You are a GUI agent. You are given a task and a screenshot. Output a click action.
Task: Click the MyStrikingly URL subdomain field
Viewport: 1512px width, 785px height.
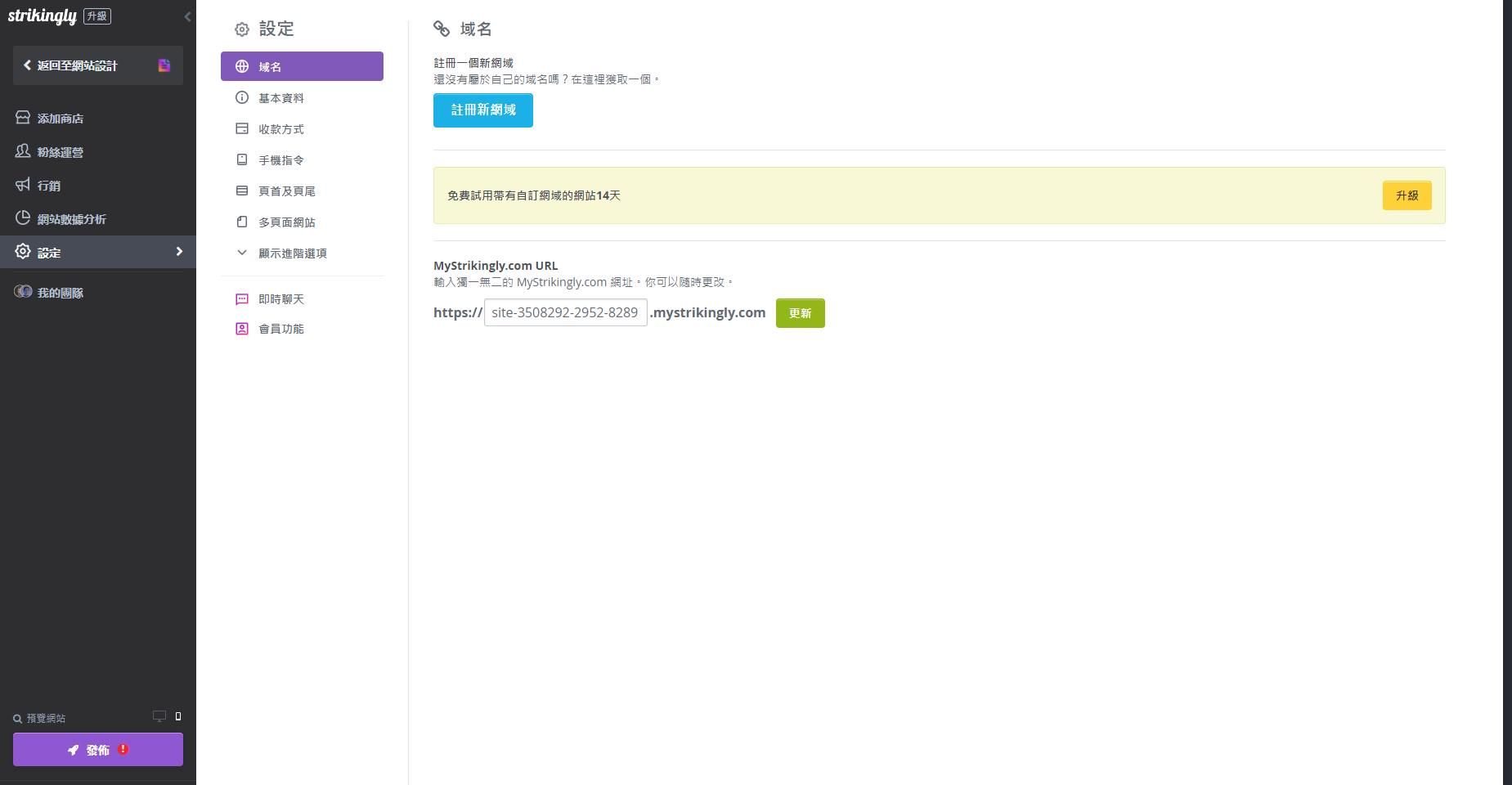click(565, 312)
